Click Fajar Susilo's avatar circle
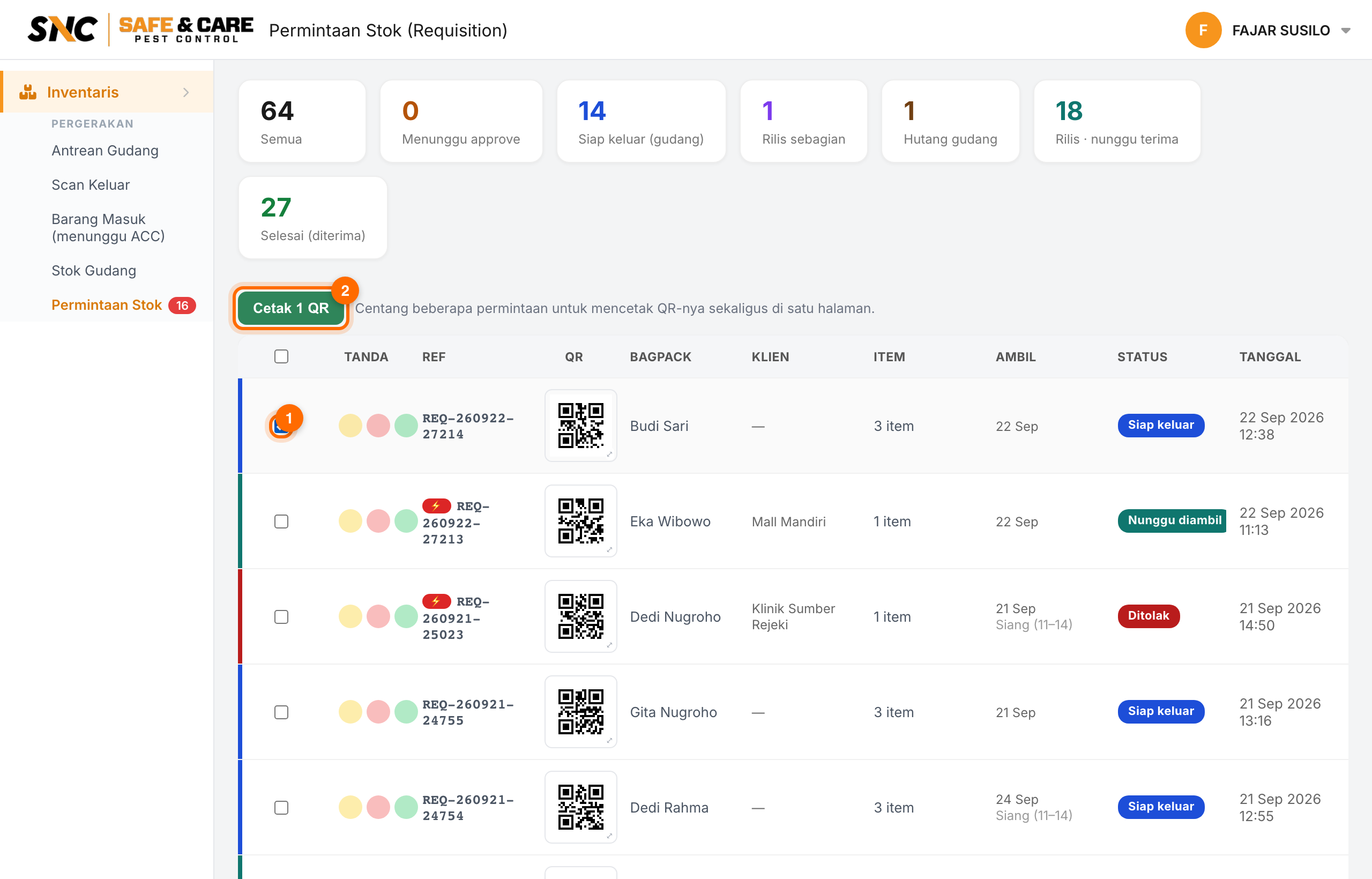Viewport: 1372px width, 879px height. pos(1203,30)
